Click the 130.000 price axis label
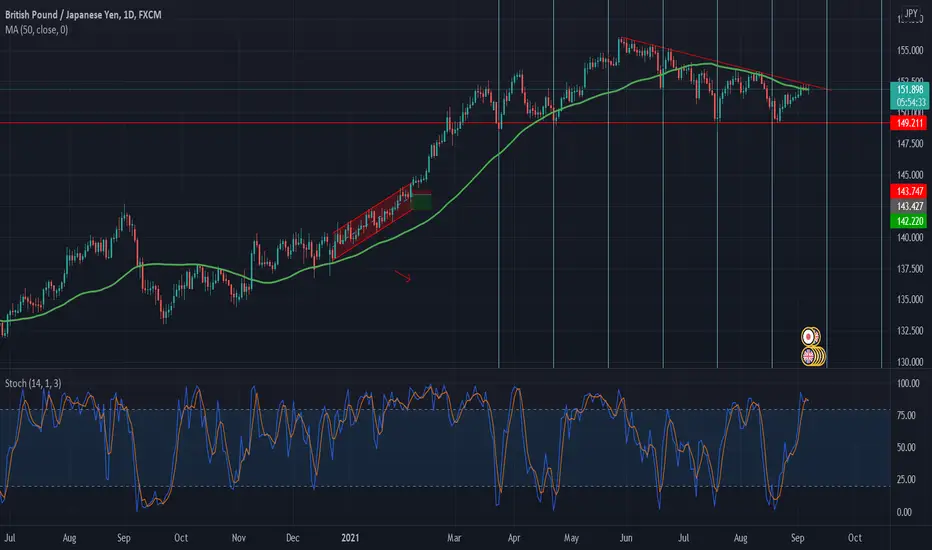The height and width of the screenshot is (550, 932). (910, 362)
